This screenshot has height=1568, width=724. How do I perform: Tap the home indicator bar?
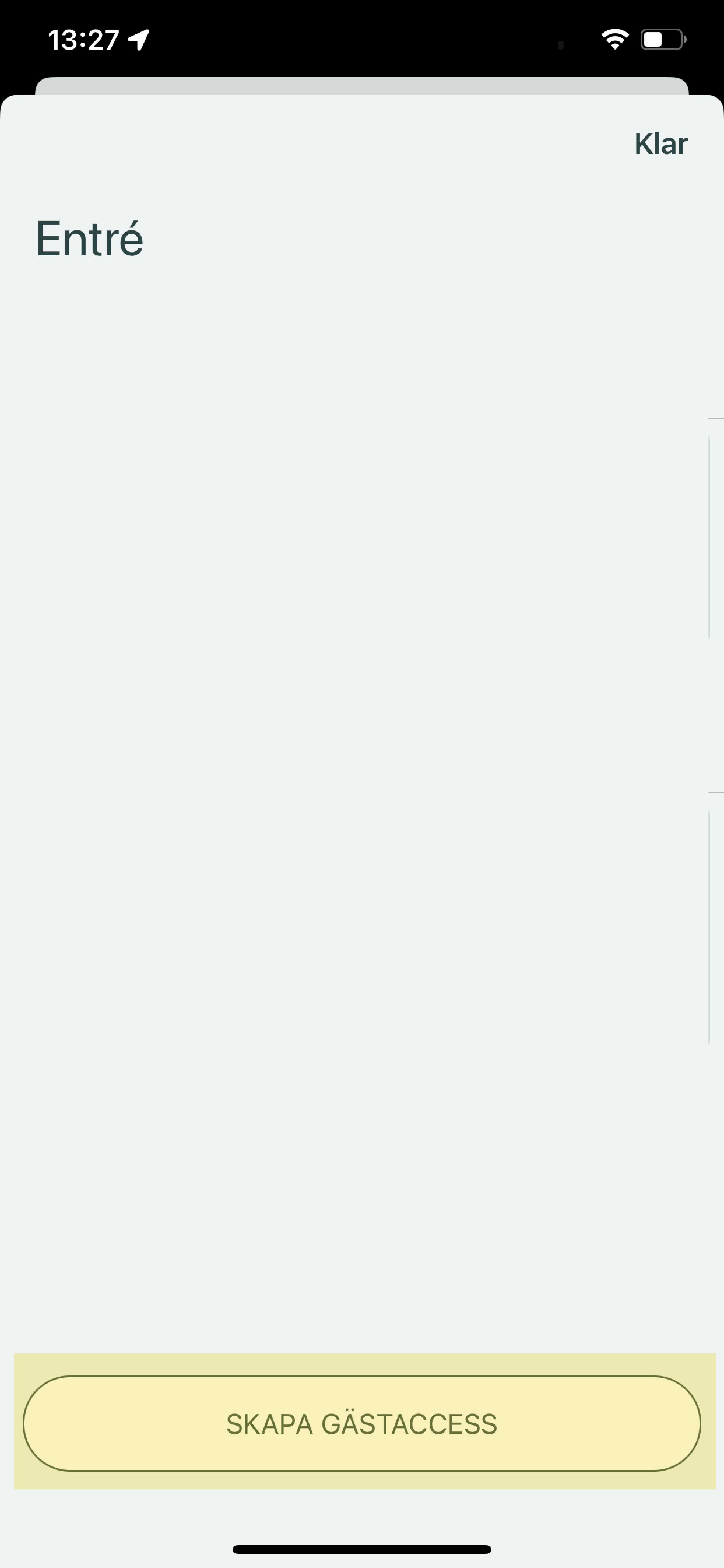click(x=362, y=1549)
